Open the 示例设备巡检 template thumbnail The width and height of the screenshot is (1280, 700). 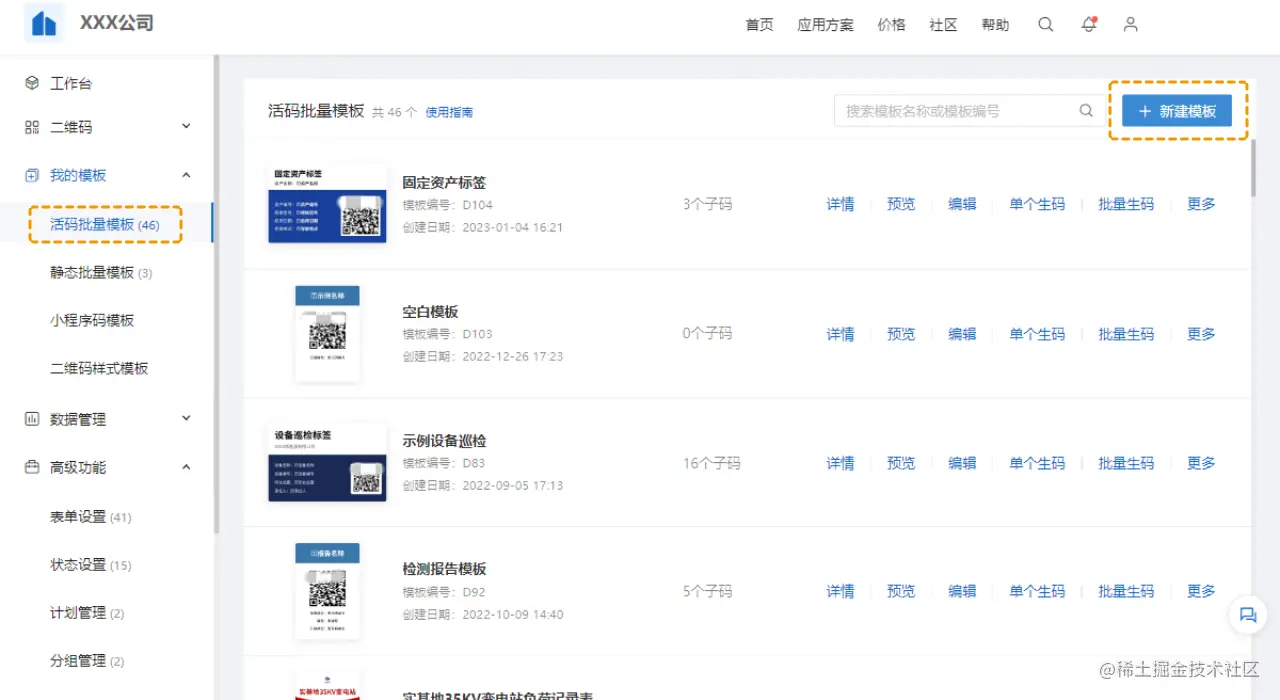327,463
